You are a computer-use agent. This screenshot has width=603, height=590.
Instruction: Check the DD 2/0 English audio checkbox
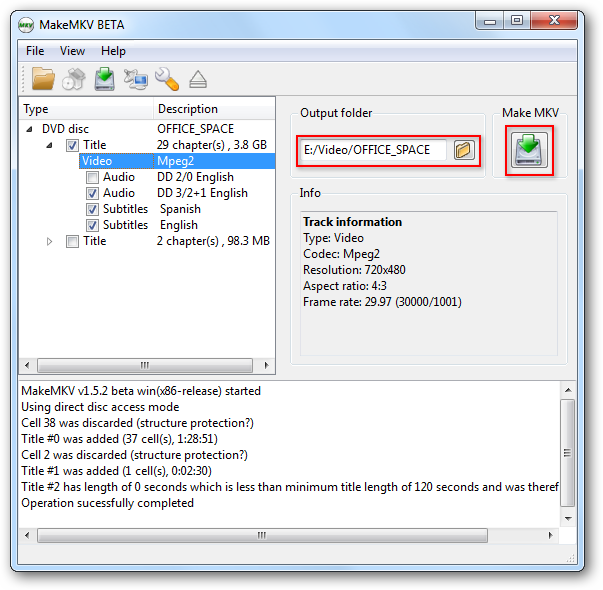(92, 177)
